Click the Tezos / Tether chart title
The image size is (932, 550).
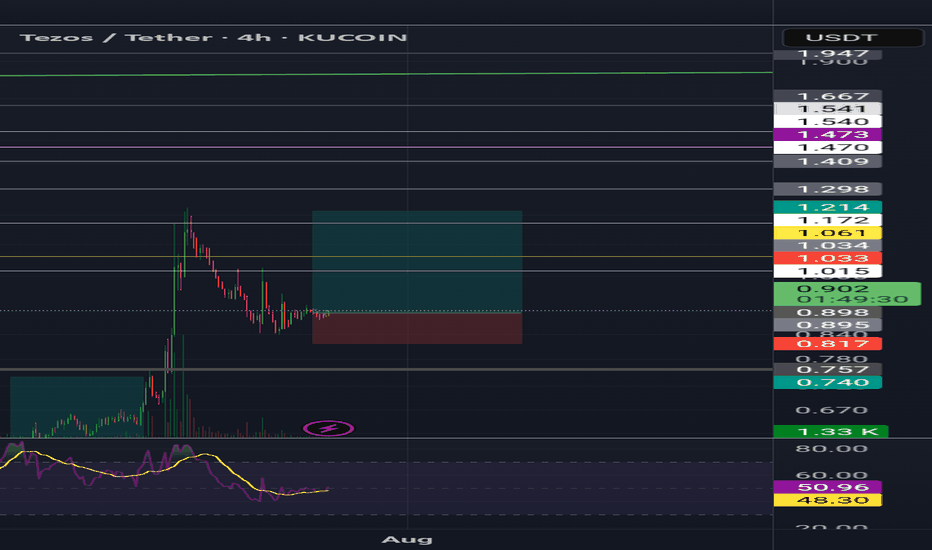[x=213, y=37]
